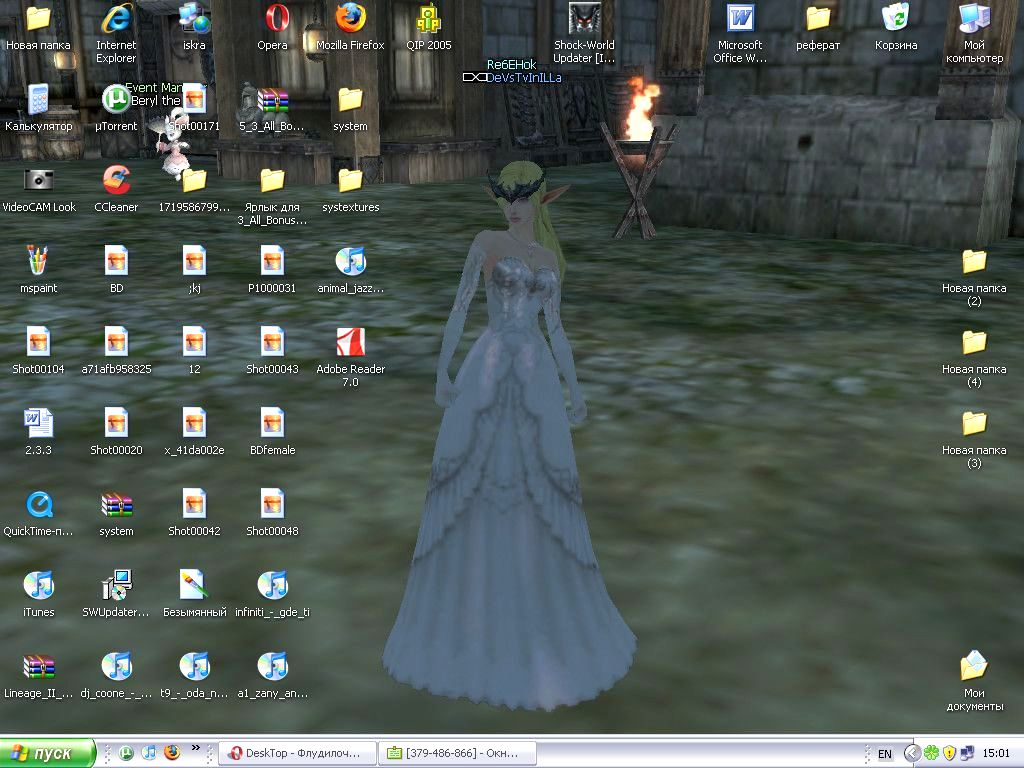The width and height of the screenshot is (1024, 768).
Task: Open the µTorrent desktop icon
Action: pos(116,101)
